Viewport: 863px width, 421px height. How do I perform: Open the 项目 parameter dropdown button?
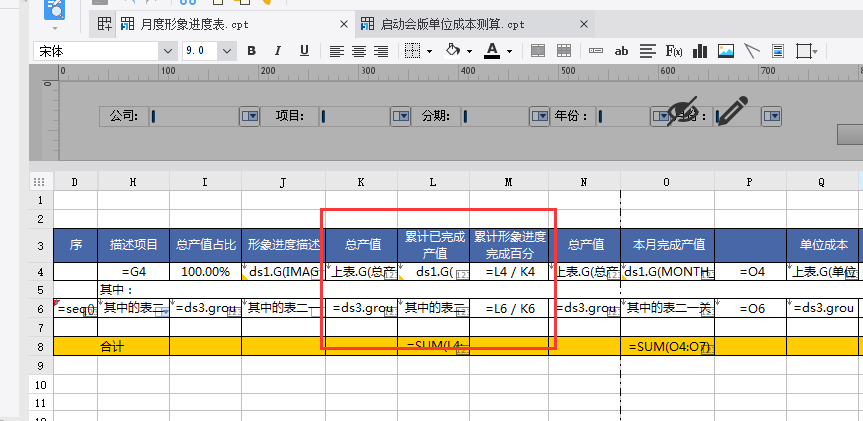(401, 116)
